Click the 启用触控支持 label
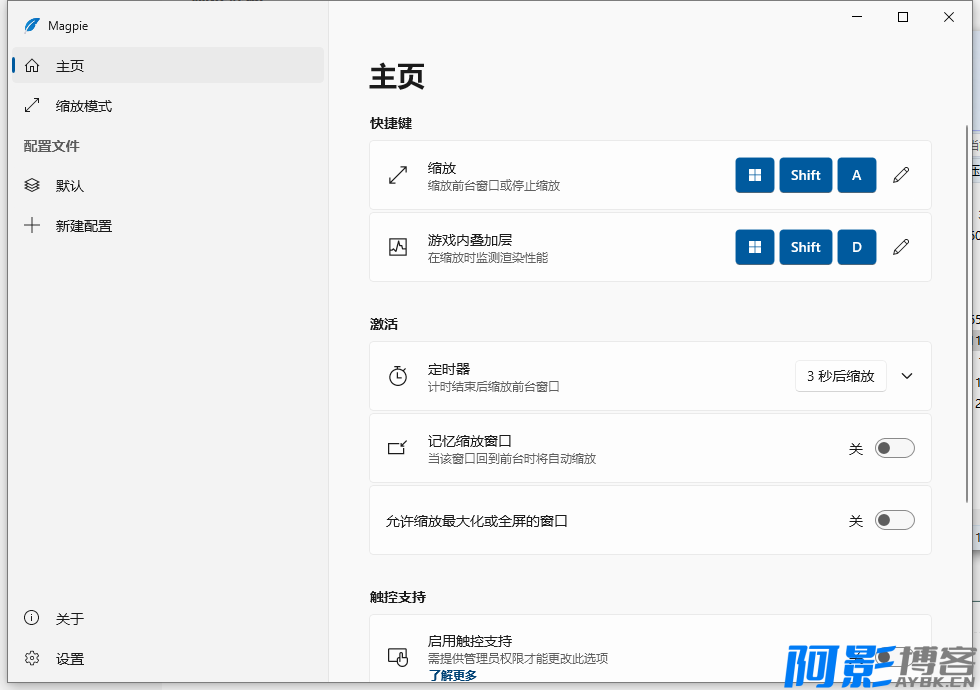Screen dimensions: 980x690 [x=470, y=641]
